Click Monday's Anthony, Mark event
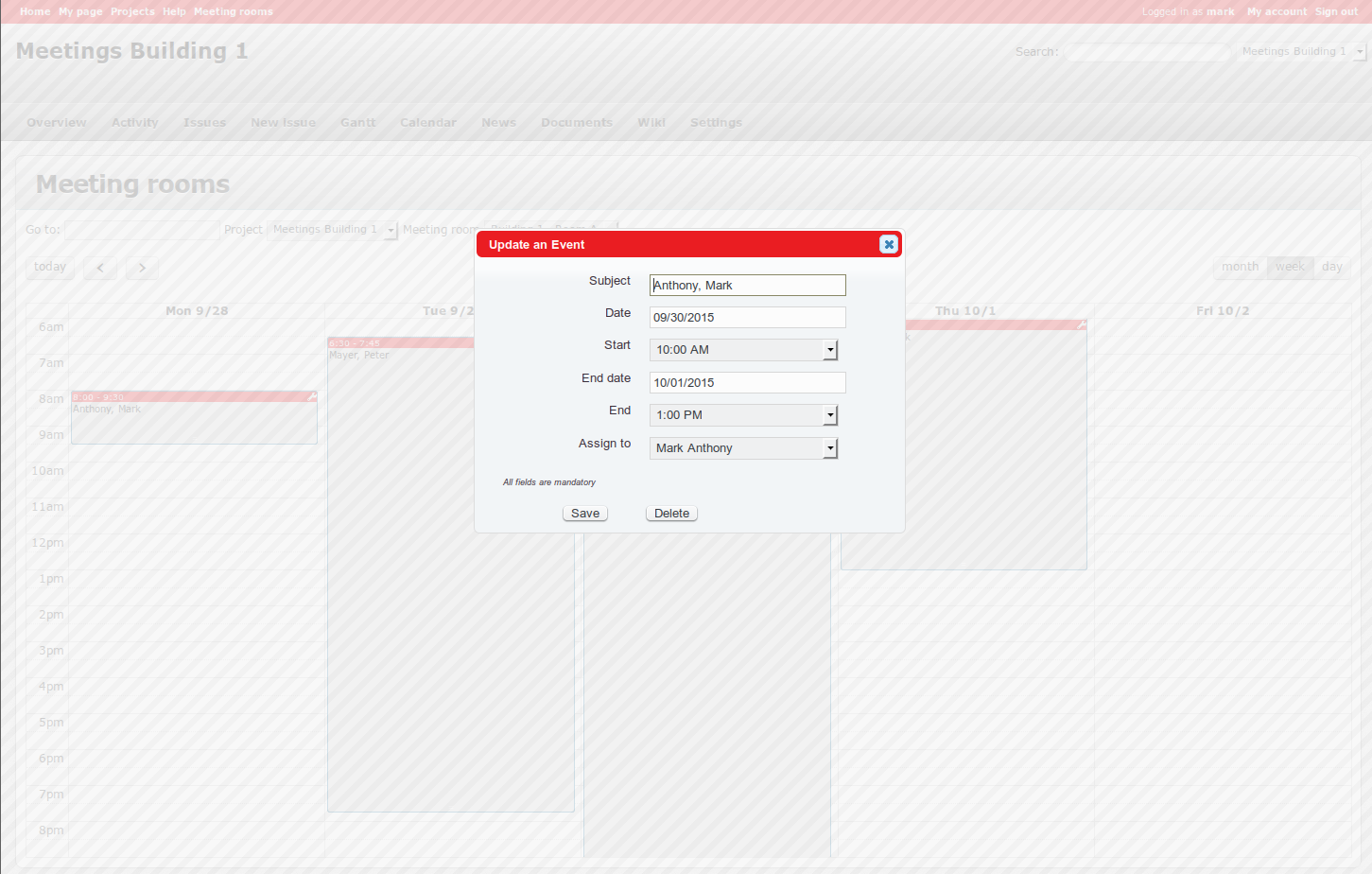The height and width of the screenshot is (874, 1372). tap(194, 418)
